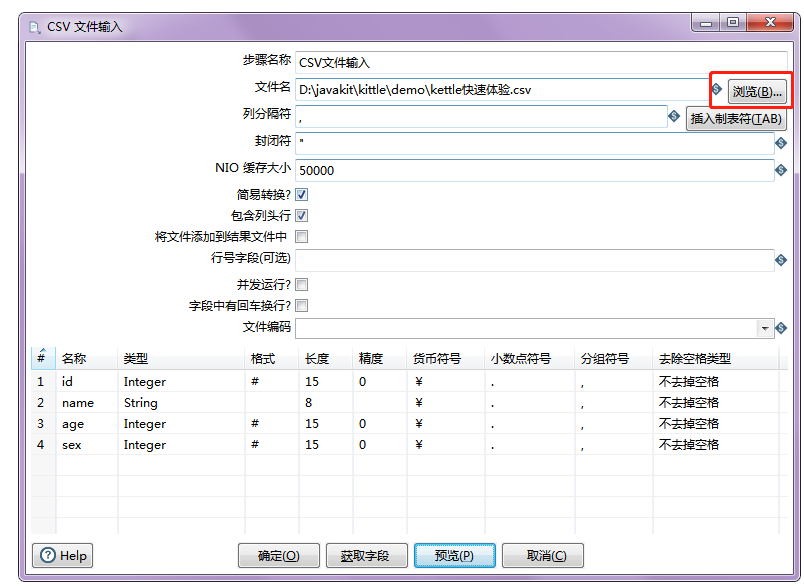Click the 浏览(B)... browse button
Screen dimensions: 804x586
[x=757, y=92]
